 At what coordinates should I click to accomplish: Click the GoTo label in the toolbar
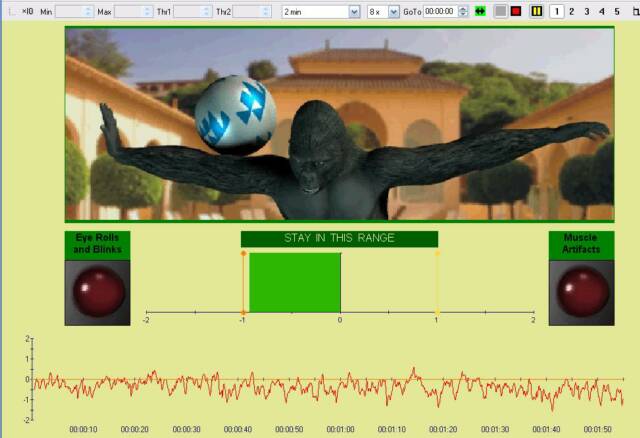(x=412, y=12)
